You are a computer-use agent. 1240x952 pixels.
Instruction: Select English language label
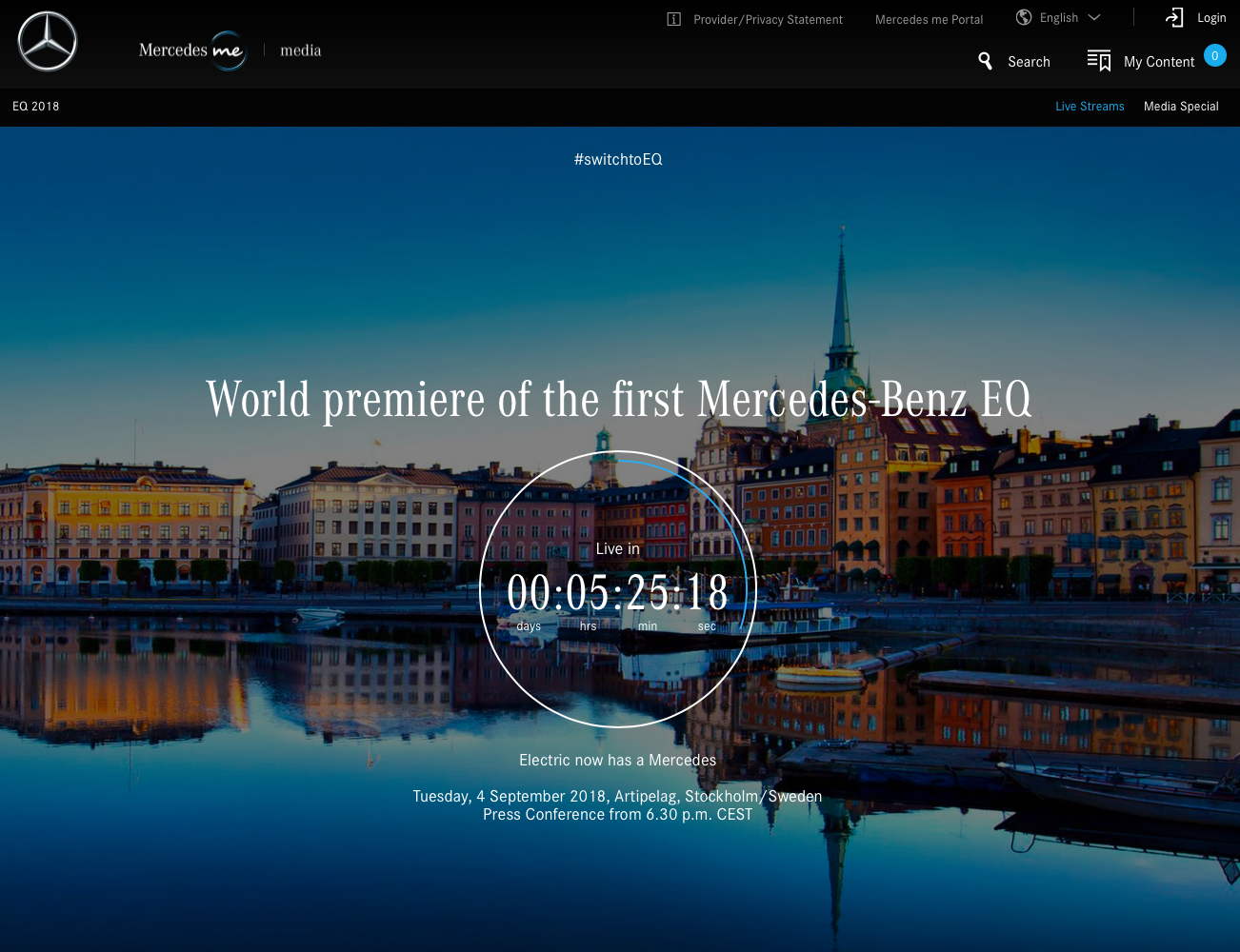click(1059, 17)
